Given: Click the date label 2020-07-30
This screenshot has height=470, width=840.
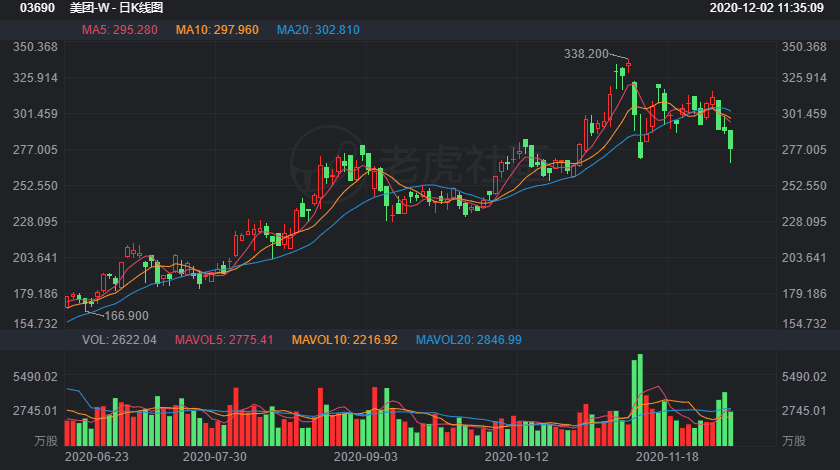Looking at the screenshot, I should pos(215,457).
